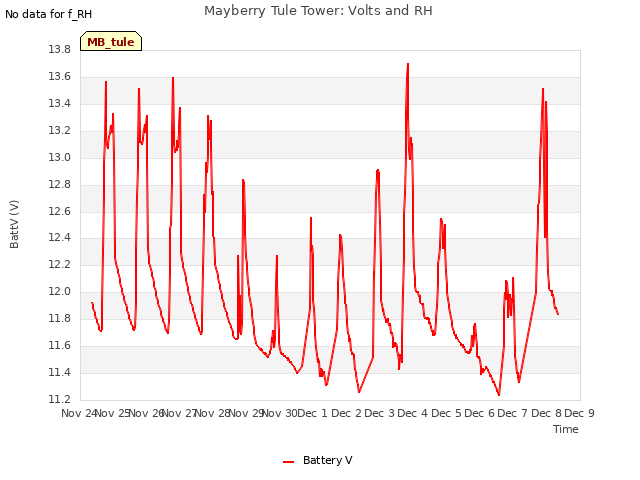Click the Nov 26 x-axis date label

146,413
